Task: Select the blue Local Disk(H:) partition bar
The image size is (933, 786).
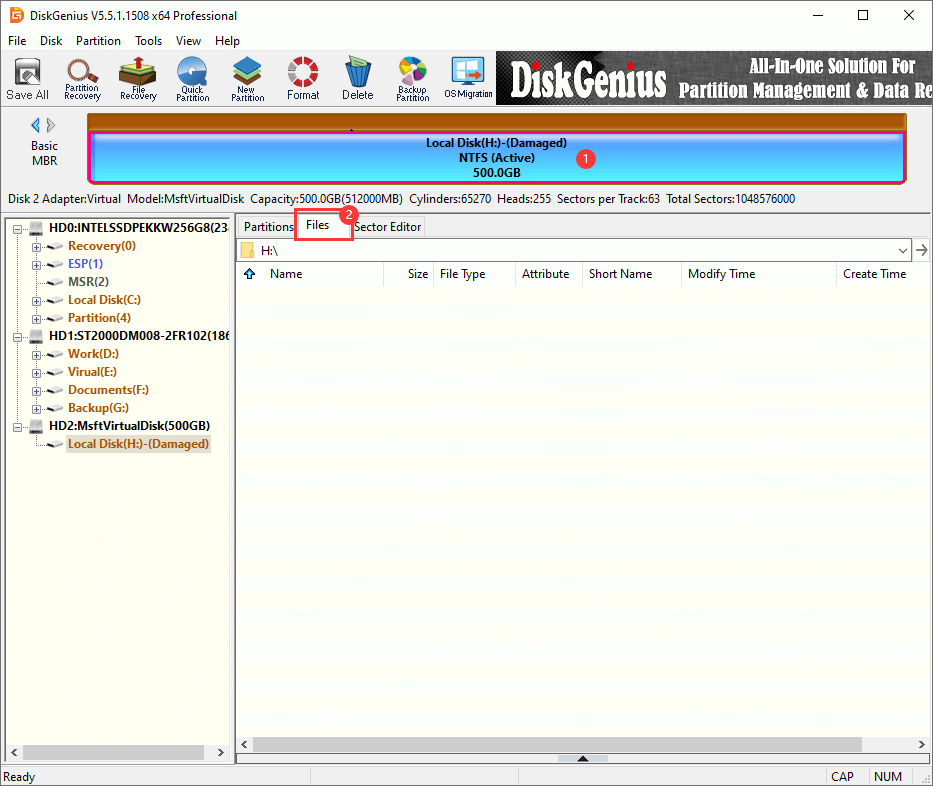Action: [497, 158]
